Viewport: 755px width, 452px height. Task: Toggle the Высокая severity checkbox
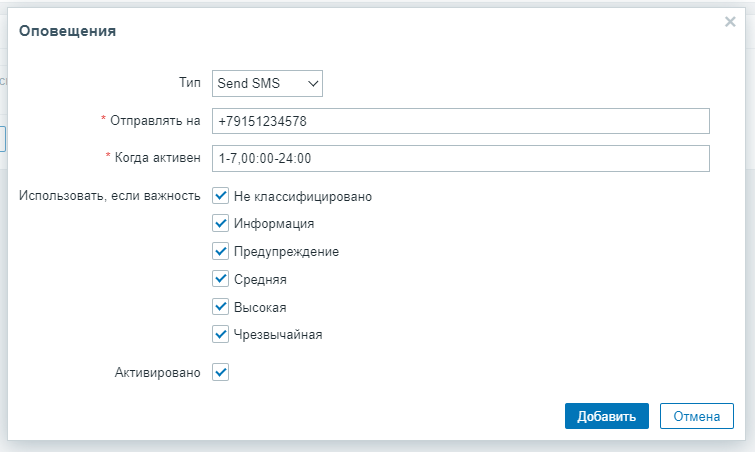click(221, 307)
